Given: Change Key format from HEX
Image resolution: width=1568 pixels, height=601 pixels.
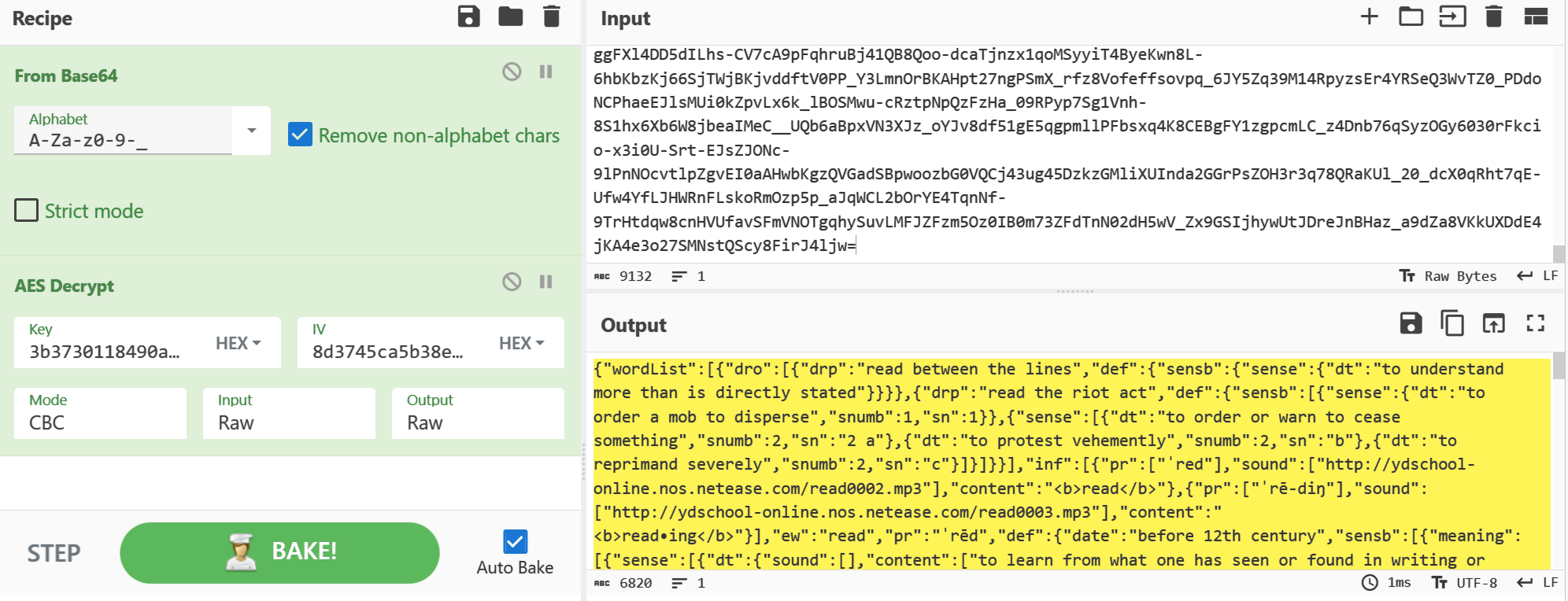Looking at the screenshot, I should tap(238, 343).
